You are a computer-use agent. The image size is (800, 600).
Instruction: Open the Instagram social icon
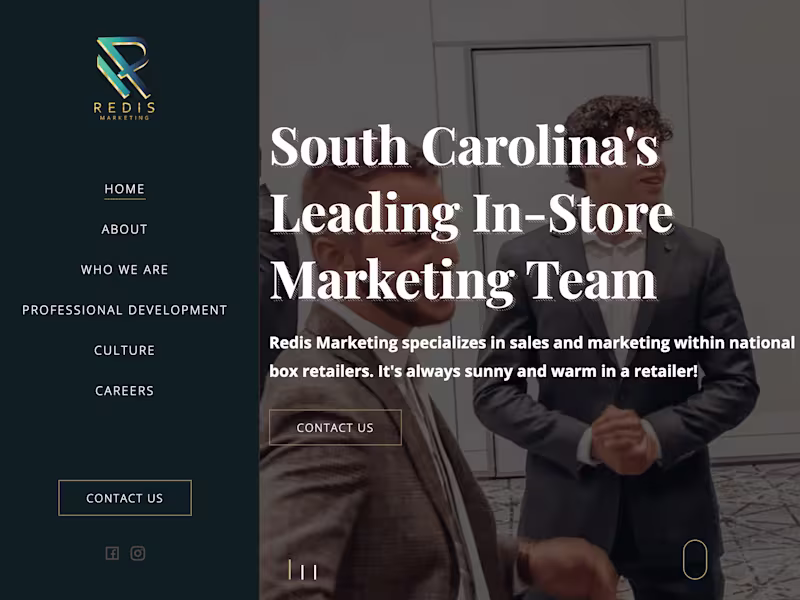coord(137,553)
